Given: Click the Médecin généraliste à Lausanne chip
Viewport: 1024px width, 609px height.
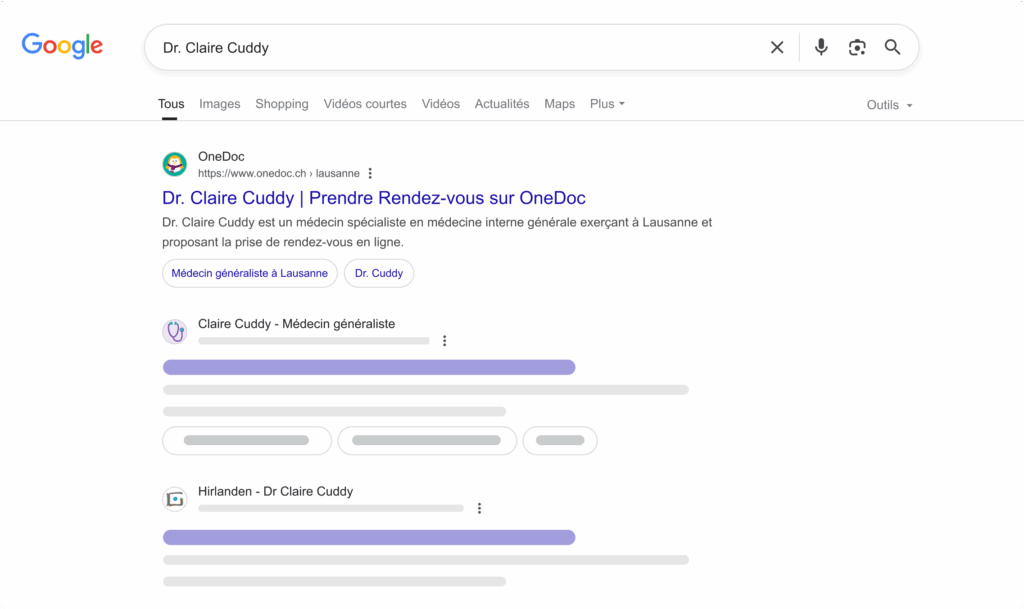Looking at the screenshot, I should click(x=249, y=273).
